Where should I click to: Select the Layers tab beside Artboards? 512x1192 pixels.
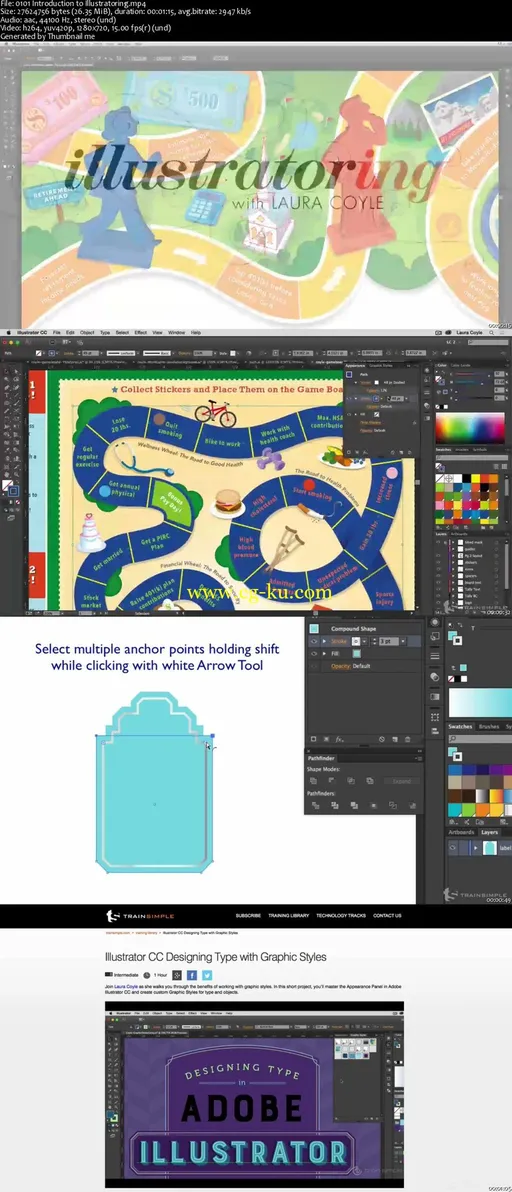tap(490, 832)
